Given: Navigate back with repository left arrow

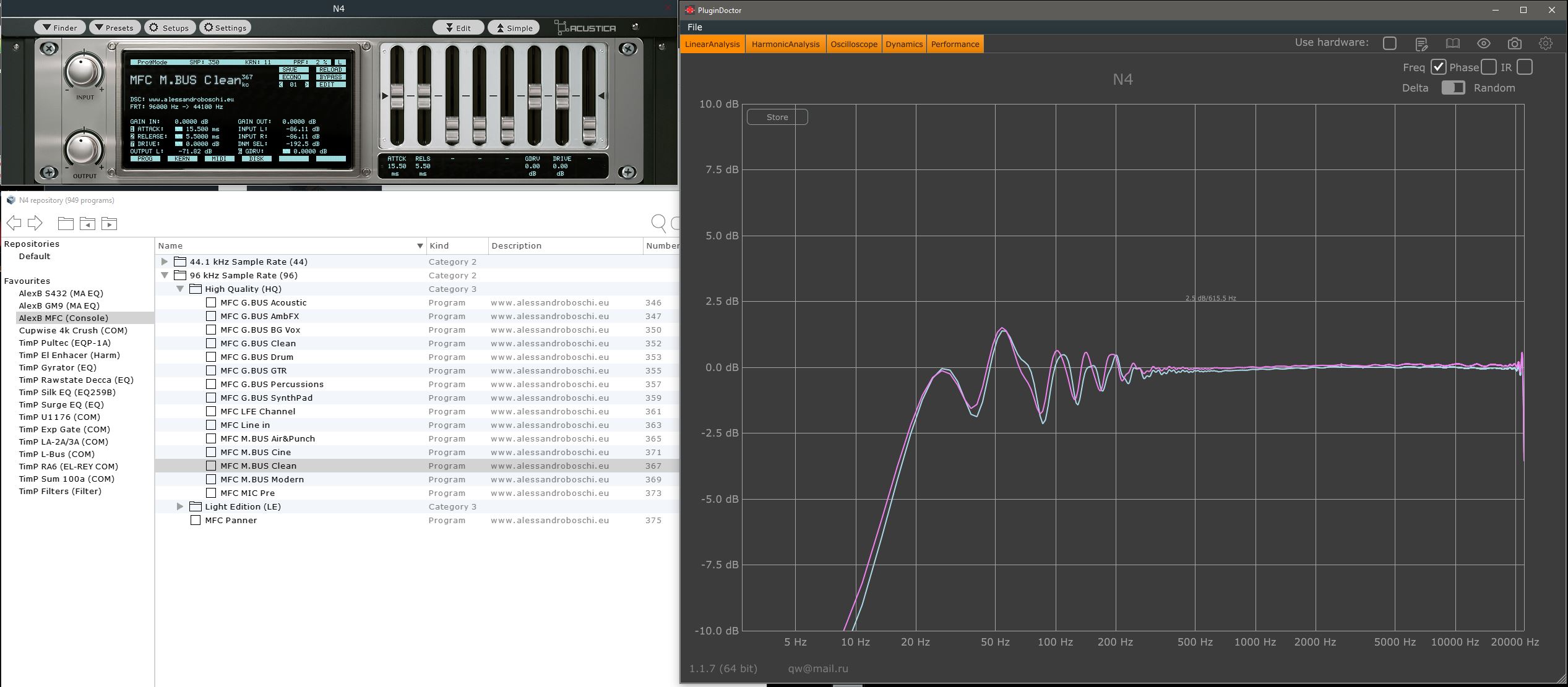Looking at the screenshot, I should click(14, 223).
